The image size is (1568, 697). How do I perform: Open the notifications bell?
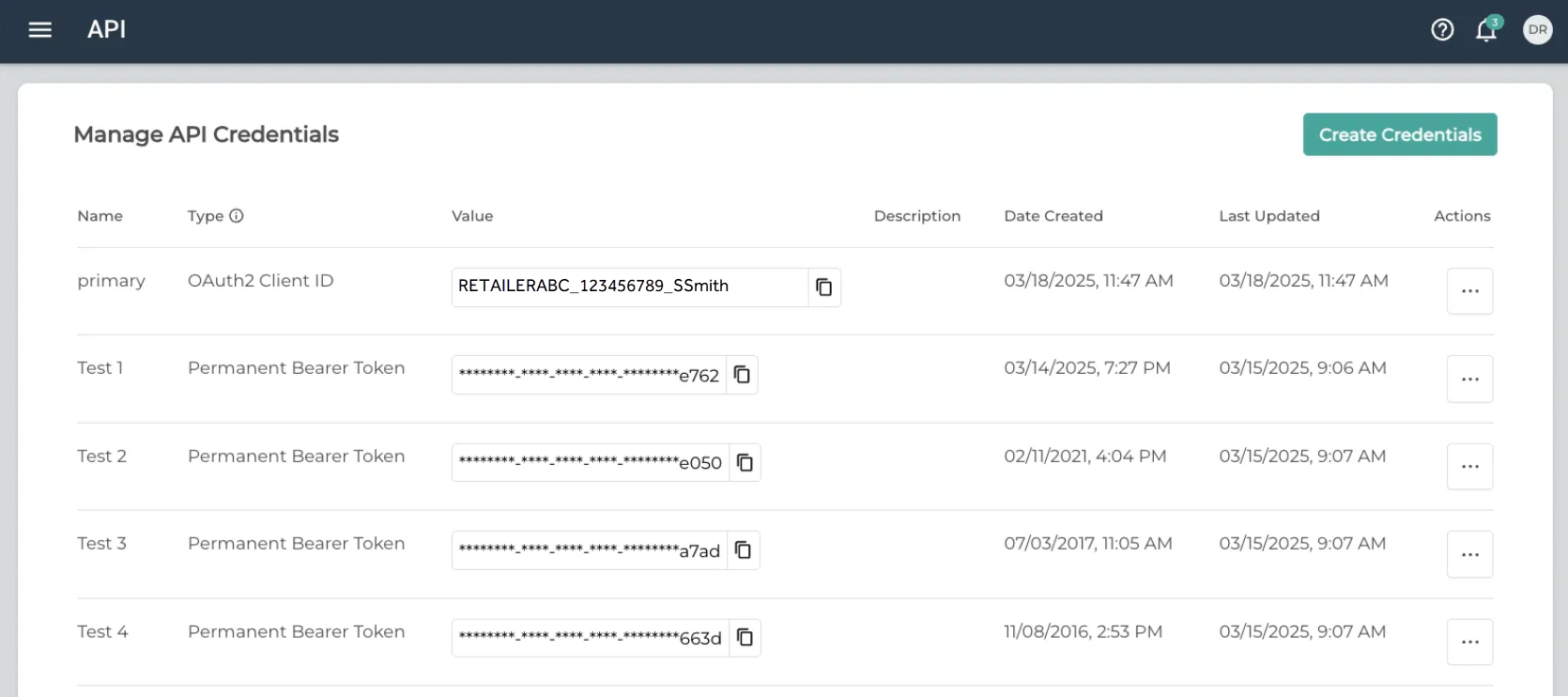point(1485,31)
